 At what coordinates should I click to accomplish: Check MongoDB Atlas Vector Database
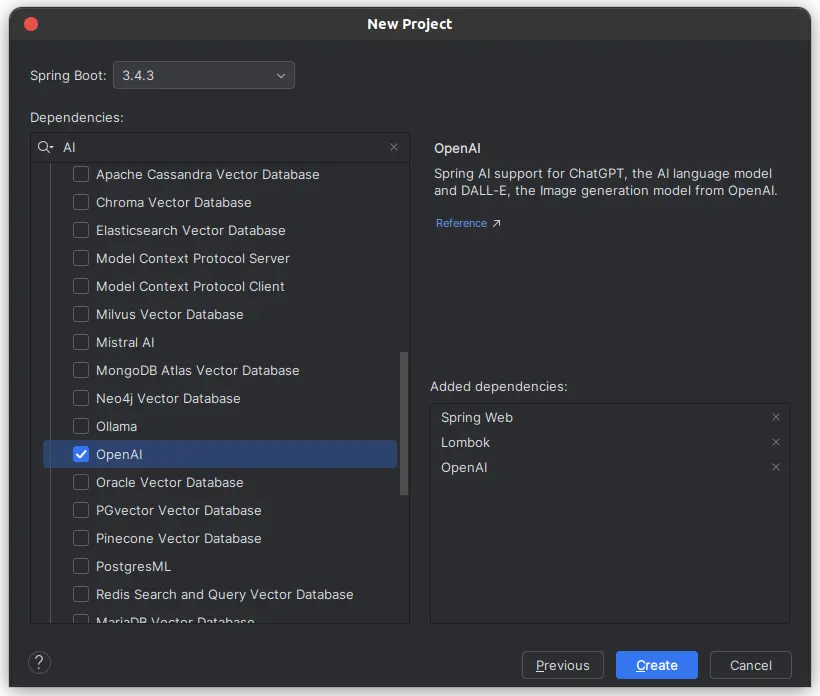[81, 370]
